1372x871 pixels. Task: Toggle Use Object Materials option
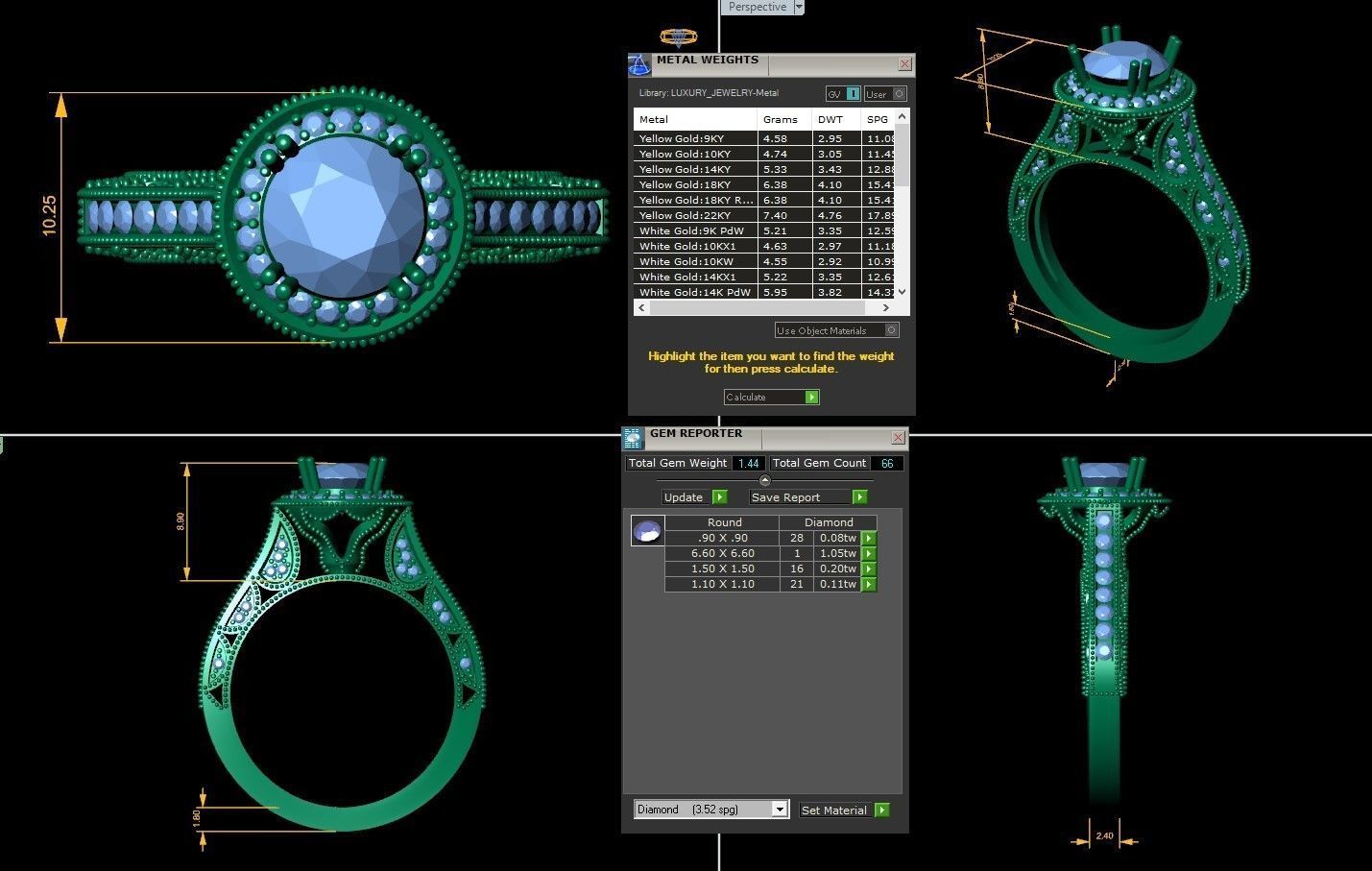836,330
